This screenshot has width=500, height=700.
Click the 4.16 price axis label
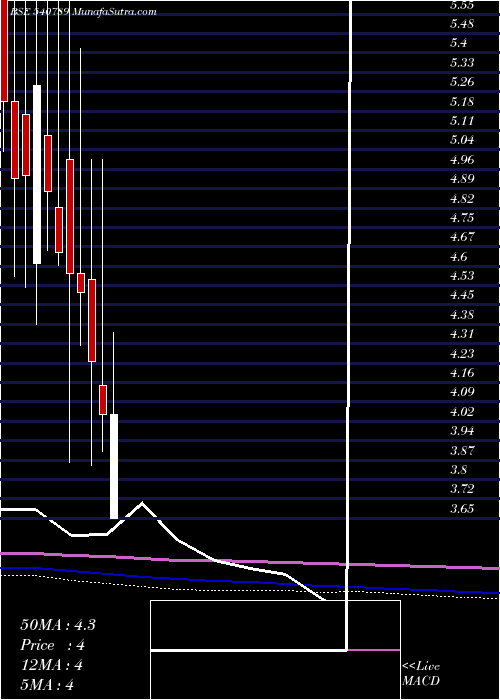462,373
